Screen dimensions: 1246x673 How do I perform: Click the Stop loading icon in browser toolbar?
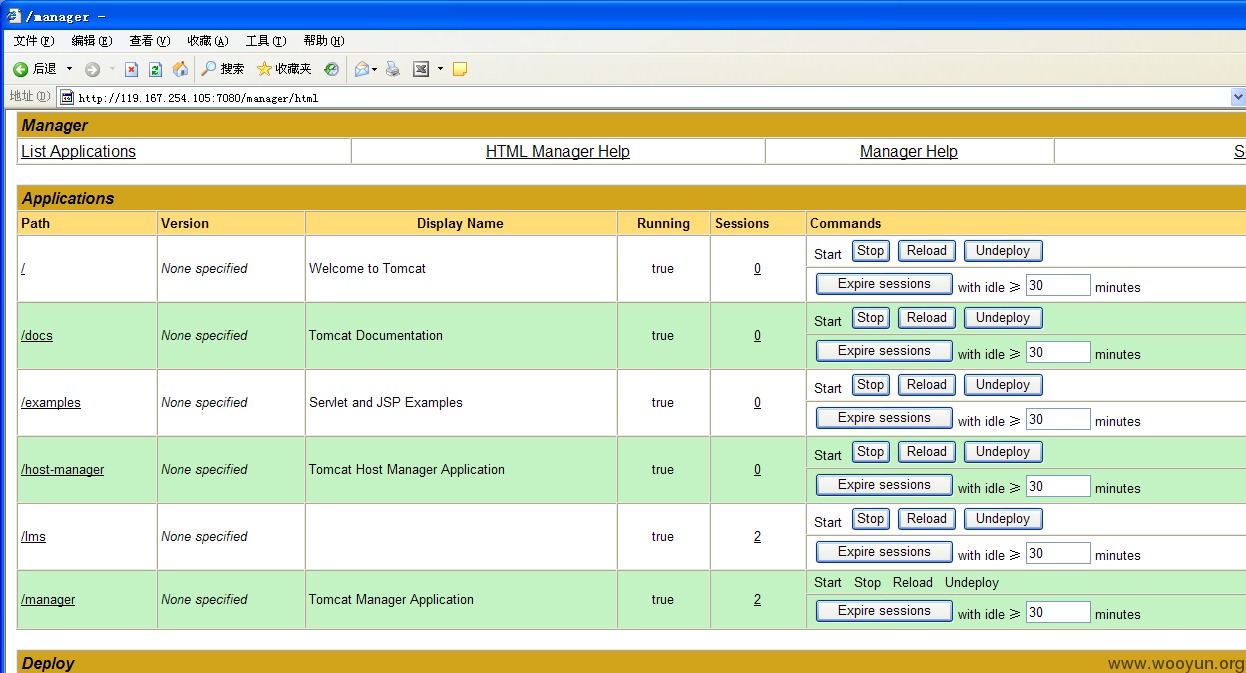pyautogui.click(x=131, y=69)
